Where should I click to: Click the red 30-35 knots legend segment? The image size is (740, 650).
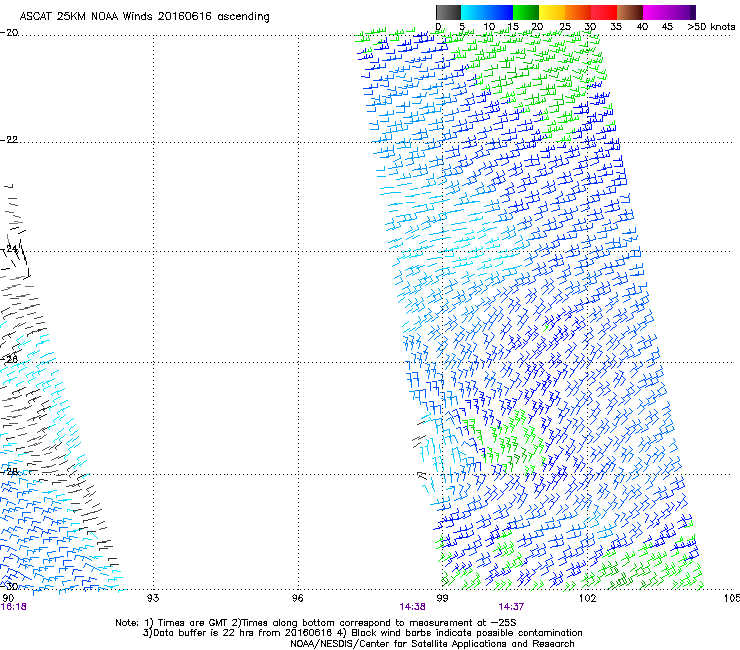click(x=604, y=12)
